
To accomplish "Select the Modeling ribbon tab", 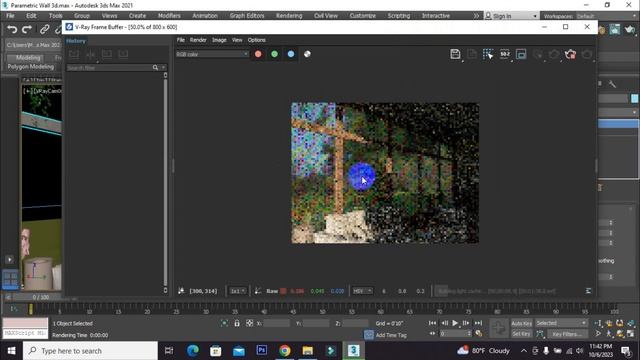I will 28,58.
